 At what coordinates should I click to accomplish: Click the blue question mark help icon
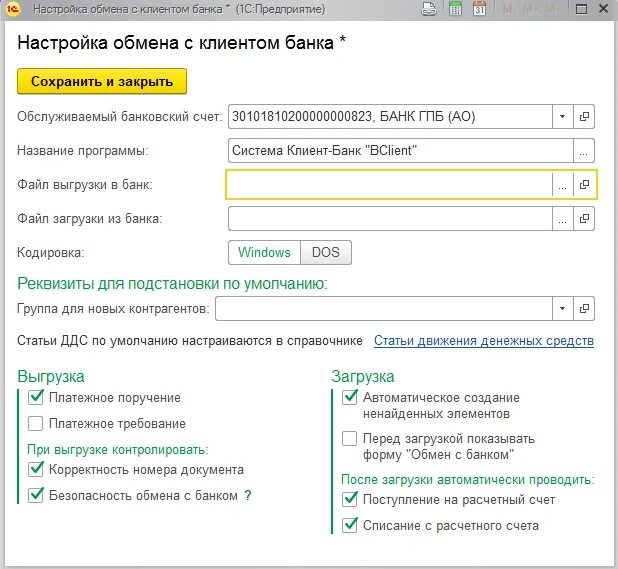tap(248, 495)
